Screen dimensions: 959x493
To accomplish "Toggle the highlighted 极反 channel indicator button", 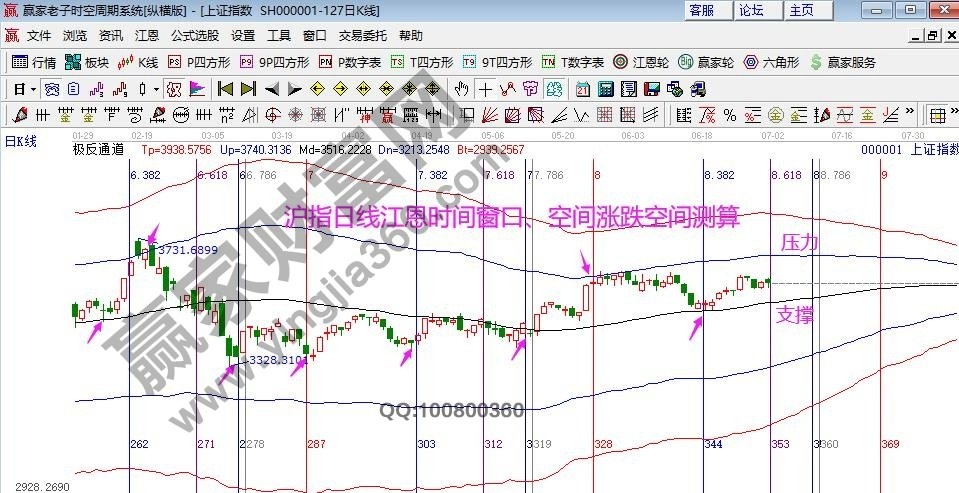I will pyautogui.click(x=173, y=88).
